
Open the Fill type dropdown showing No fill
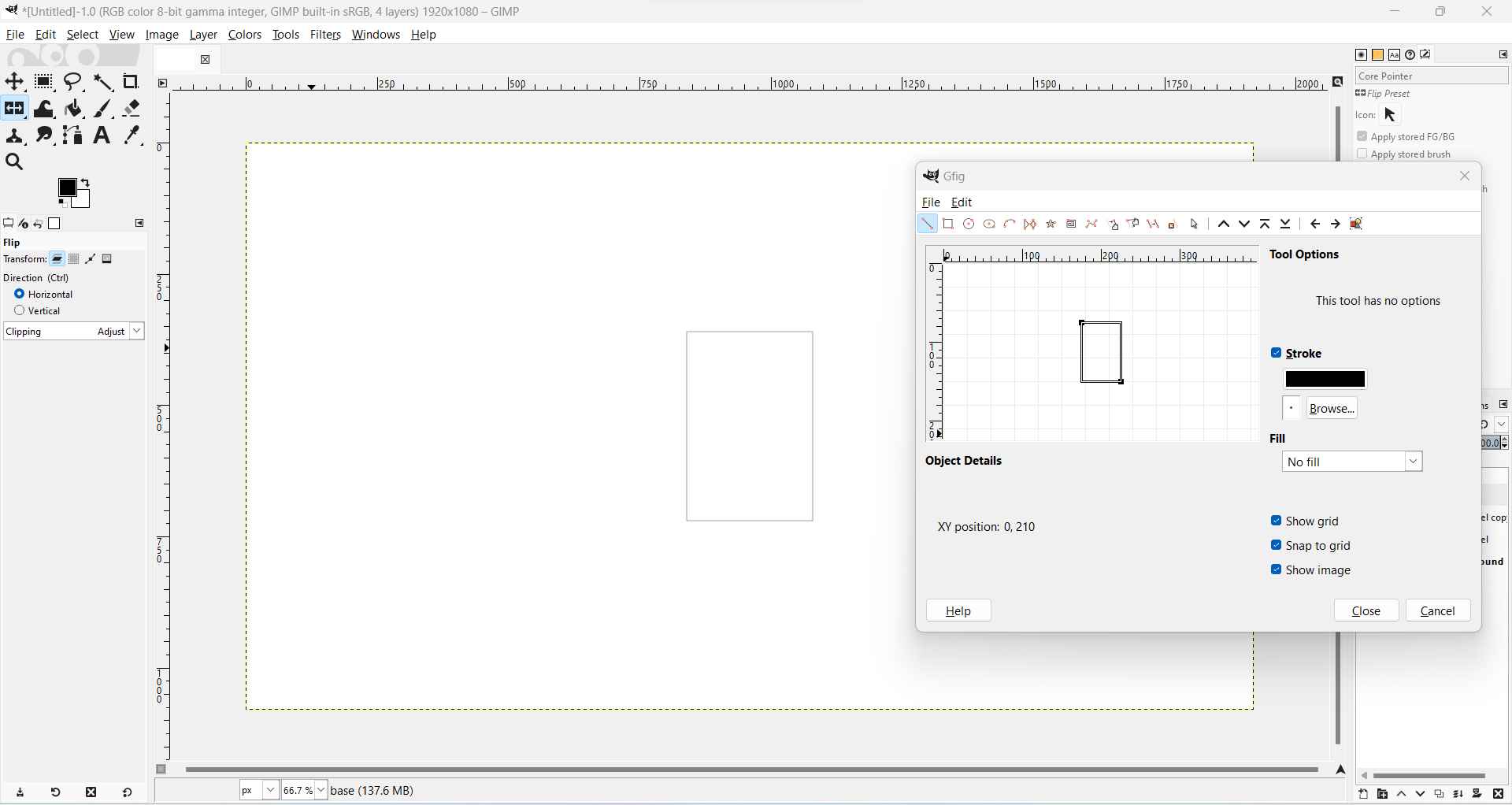(x=1353, y=462)
